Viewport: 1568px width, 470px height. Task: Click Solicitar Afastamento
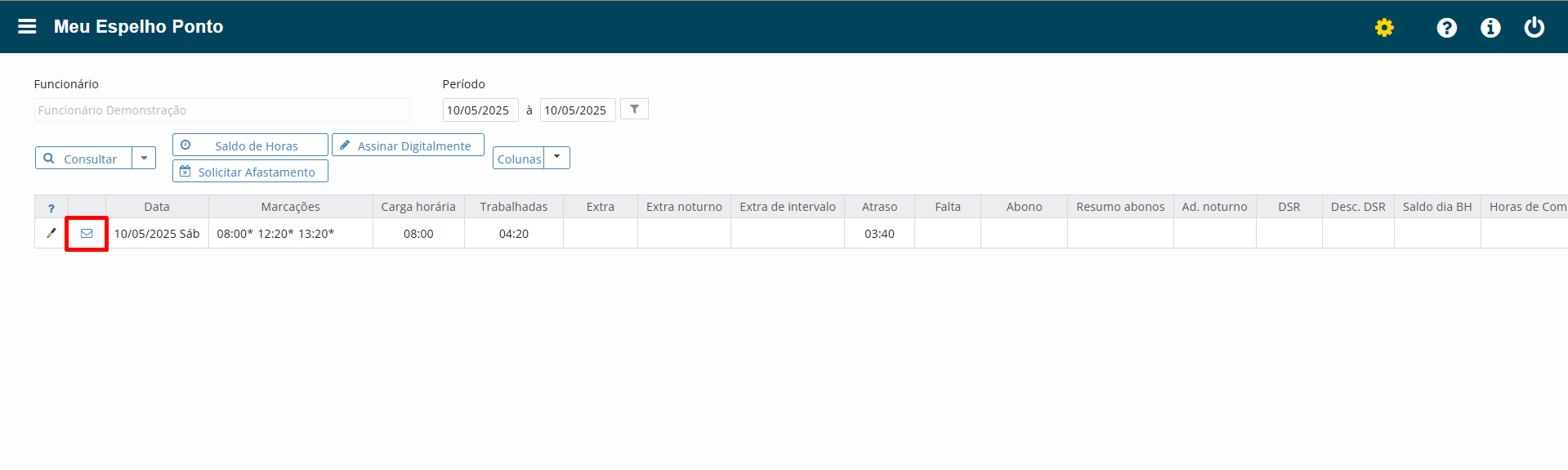pos(250,171)
